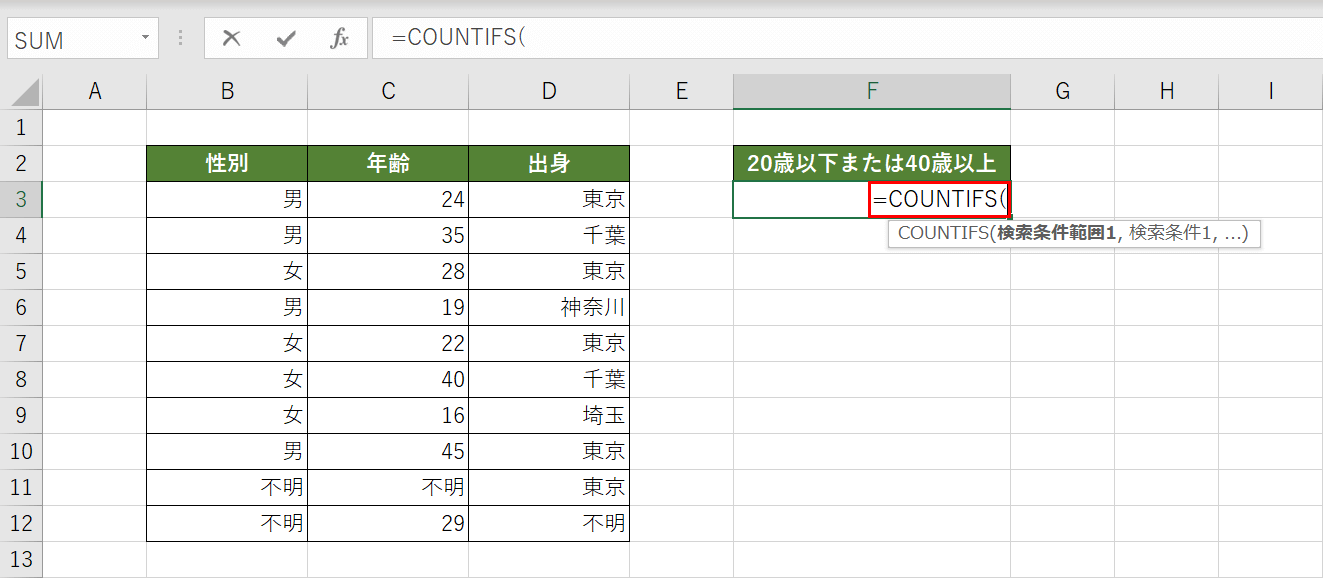Click the Insert Function (fx) icon

tap(338, 39)
